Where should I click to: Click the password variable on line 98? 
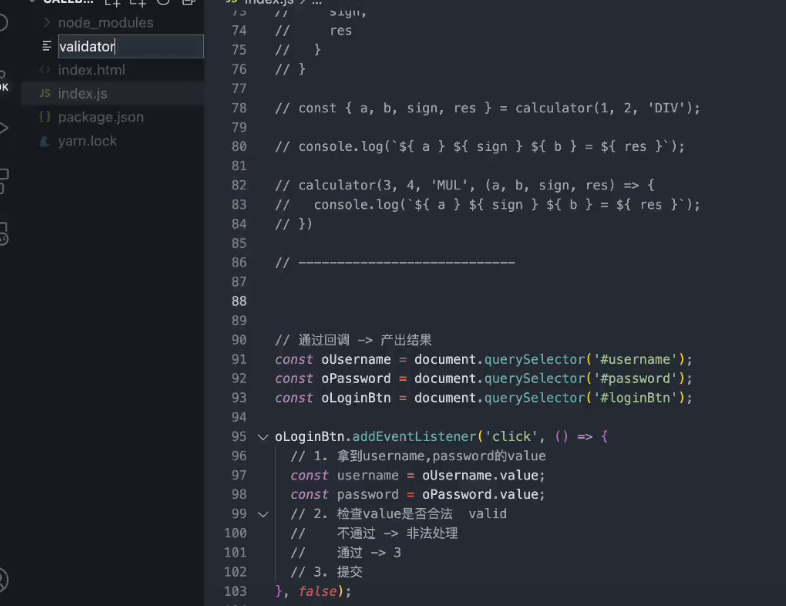367,495
